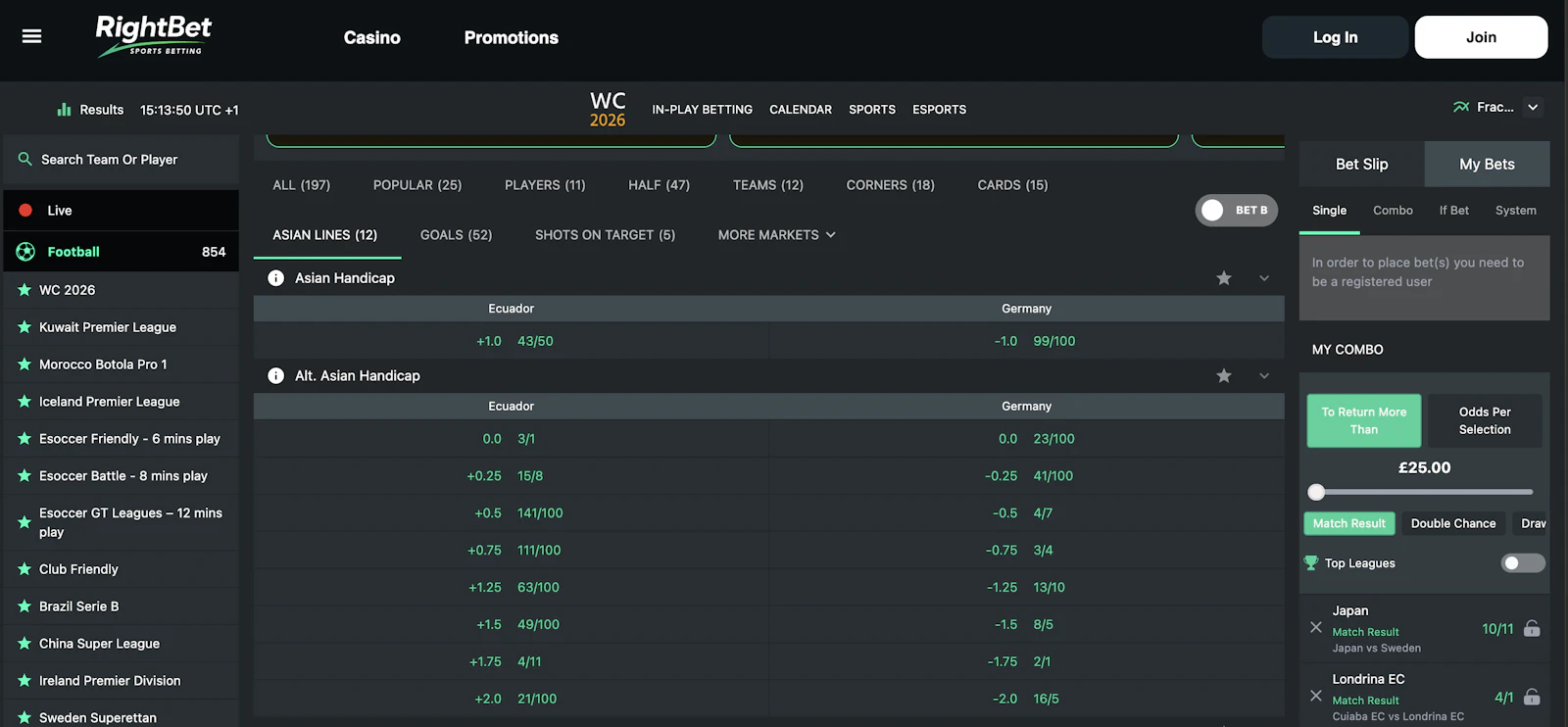Screen dimensions: 1568x727
Task: Favorite the Alt. Asian Handicap market star
Action: (1224, 376)
